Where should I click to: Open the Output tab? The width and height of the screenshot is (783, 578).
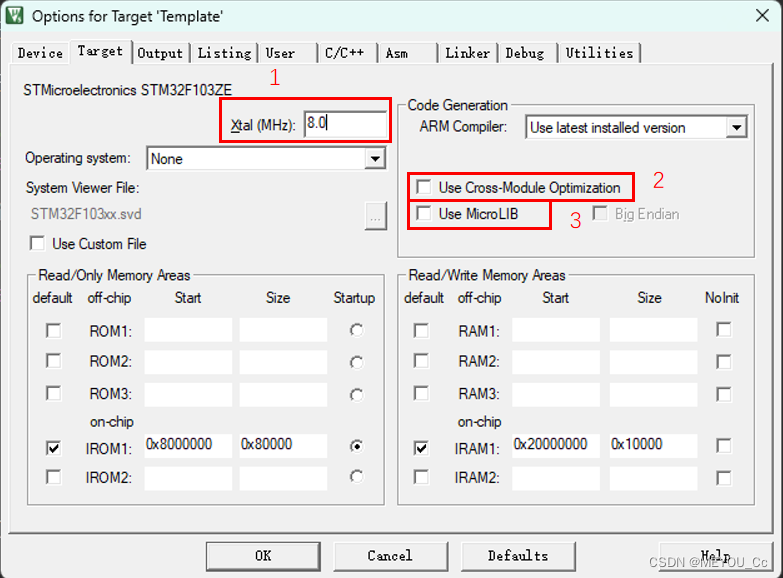pyautogui.click(x=160, y=53)
